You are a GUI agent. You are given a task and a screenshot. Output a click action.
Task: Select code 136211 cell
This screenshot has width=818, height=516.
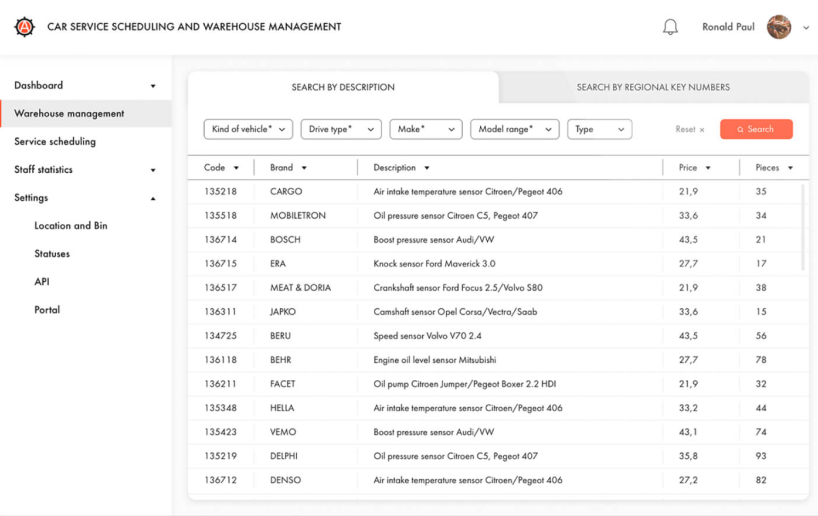click(x=220, y=384)
